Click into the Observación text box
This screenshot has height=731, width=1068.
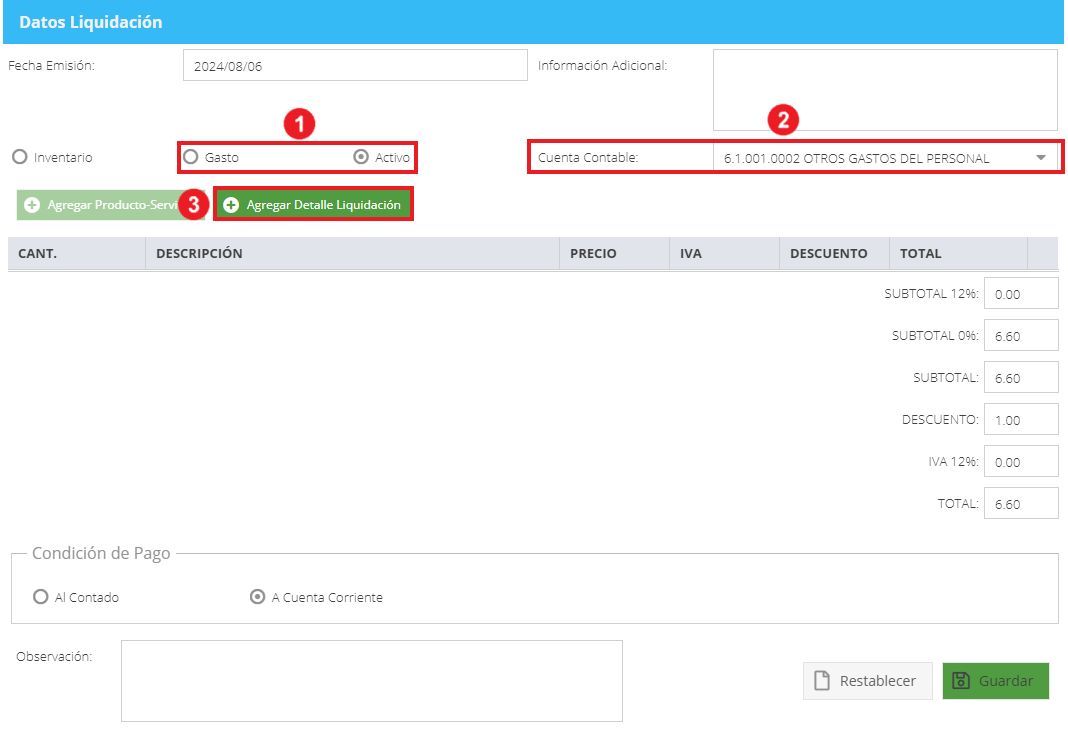pyautogui.click(x=372, y=681)
